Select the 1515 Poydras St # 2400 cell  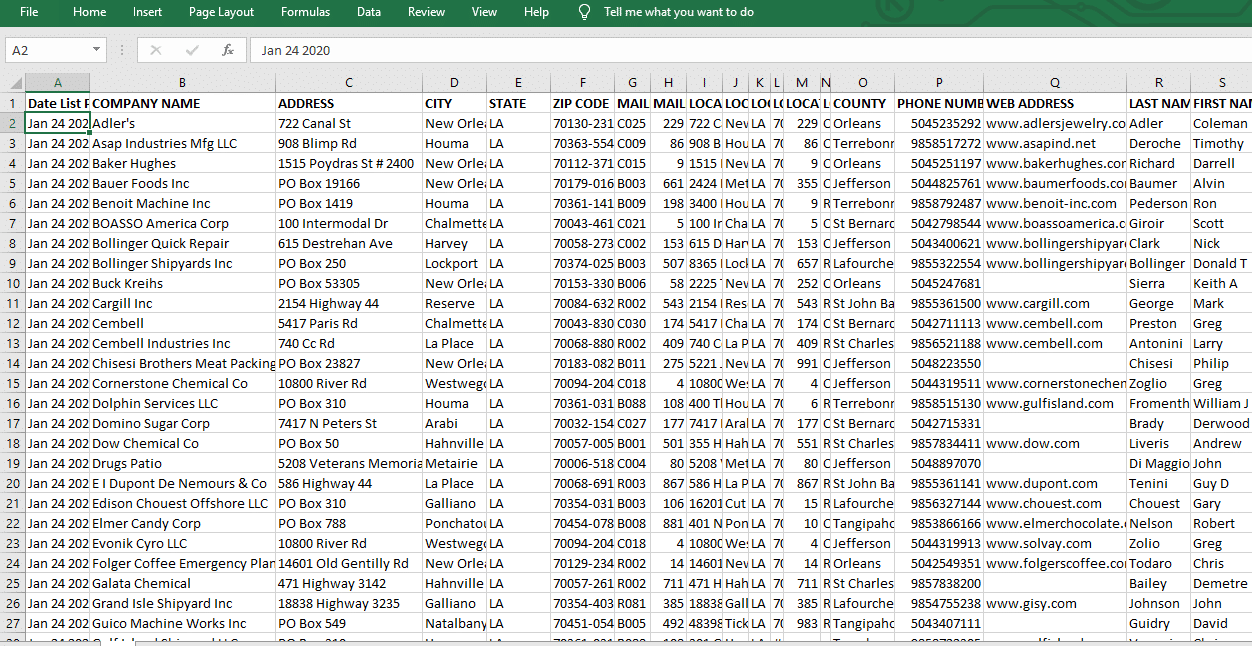click(349, 163)
